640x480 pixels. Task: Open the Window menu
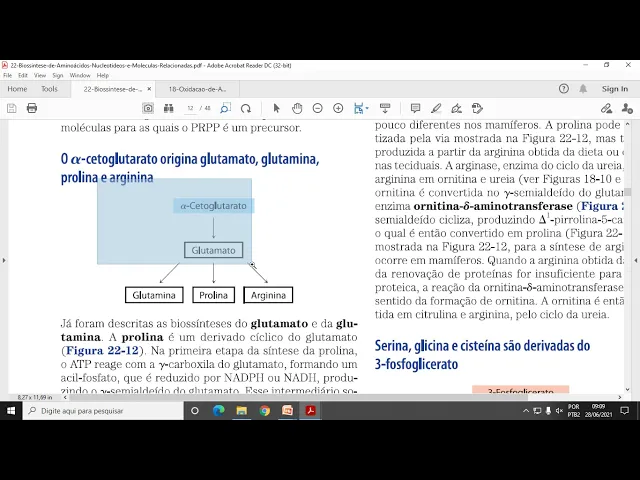pos(80,76)
